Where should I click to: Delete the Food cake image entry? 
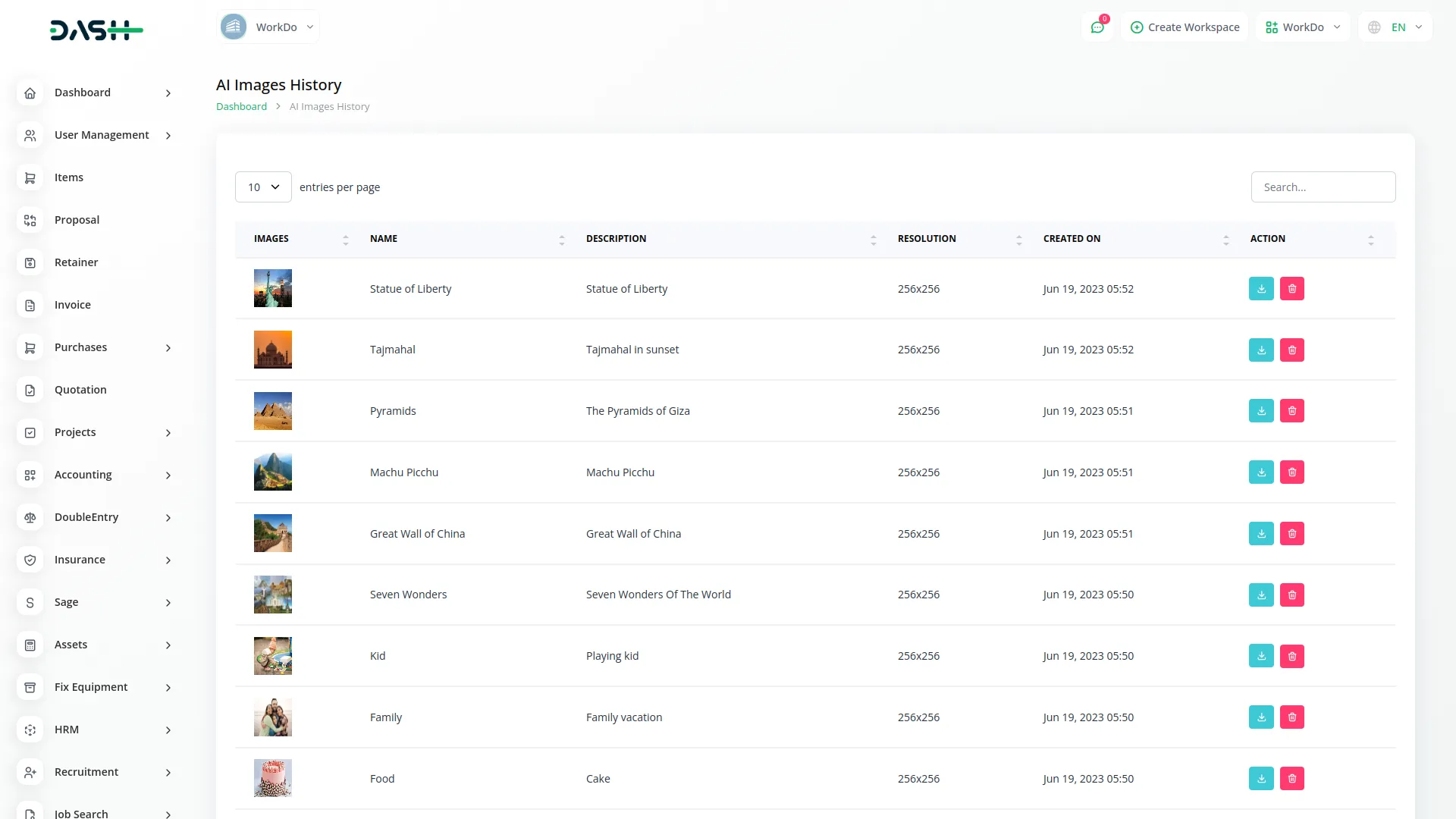click(1292, 779)
